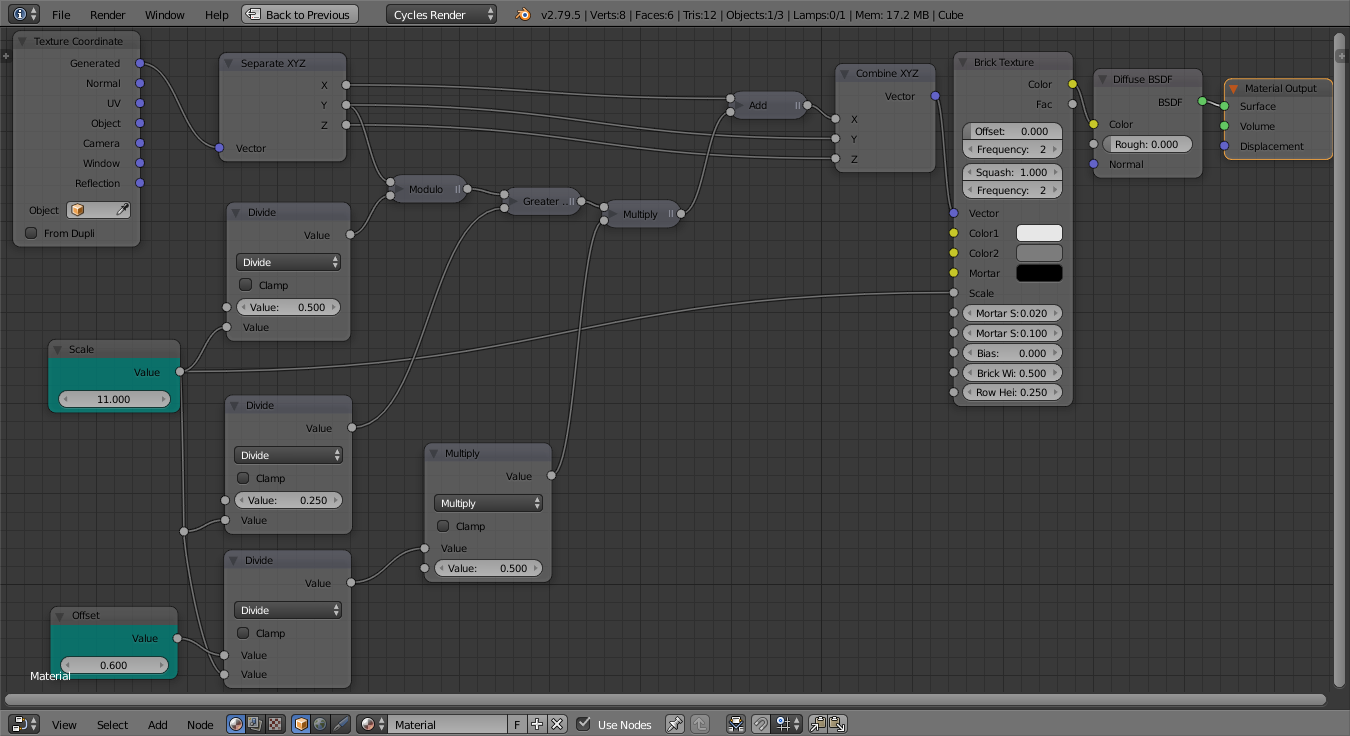The width and height of the screenshot is (1350, 736).
Task: Collapse the Diffuse BSDF node
Action: tap(1102, 79)
